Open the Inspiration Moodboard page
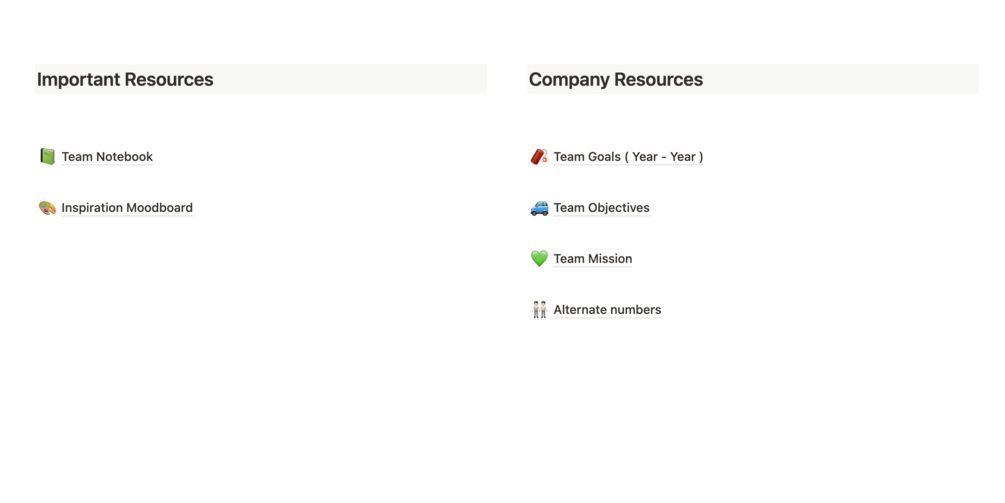1005x503 pixels. coord(127,208)
